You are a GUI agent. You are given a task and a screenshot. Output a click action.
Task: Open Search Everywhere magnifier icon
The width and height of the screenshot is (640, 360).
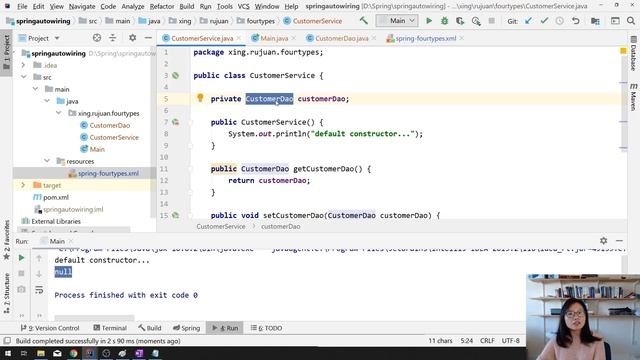coord(631,21)
